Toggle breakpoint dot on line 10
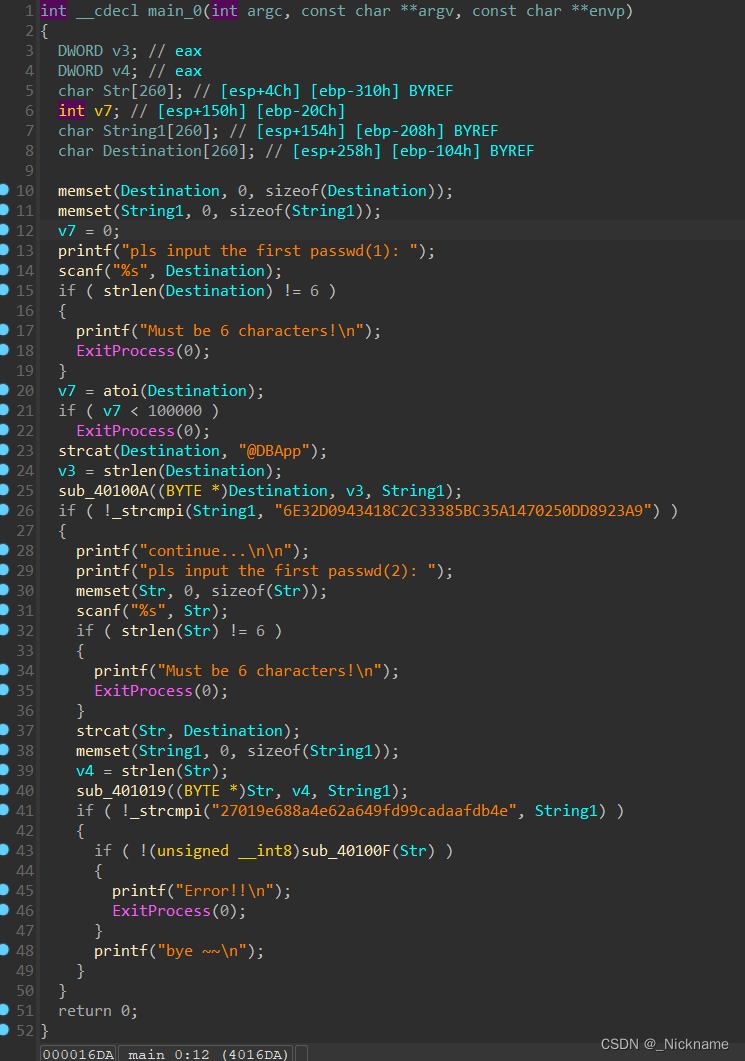The image size is (745, 1061). pos(3,190)
